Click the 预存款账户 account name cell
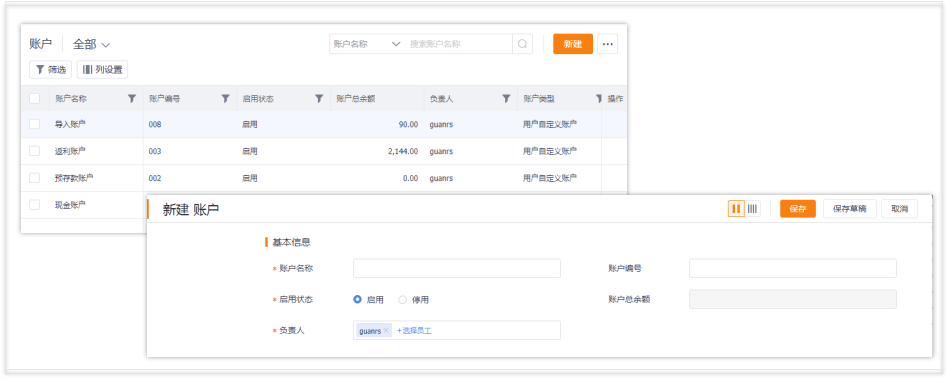This screenshot has height=379, width=948. click(74, 178)
